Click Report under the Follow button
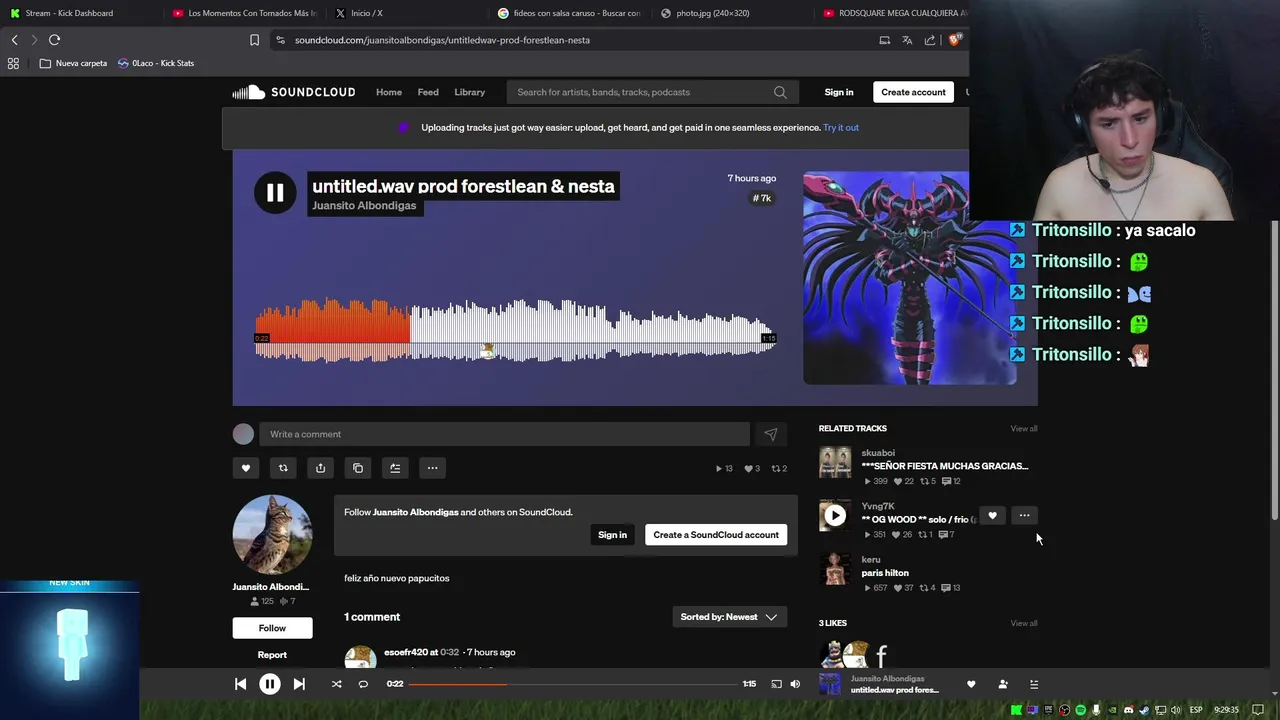This screenshot has width=1280, height=720. 272,655
